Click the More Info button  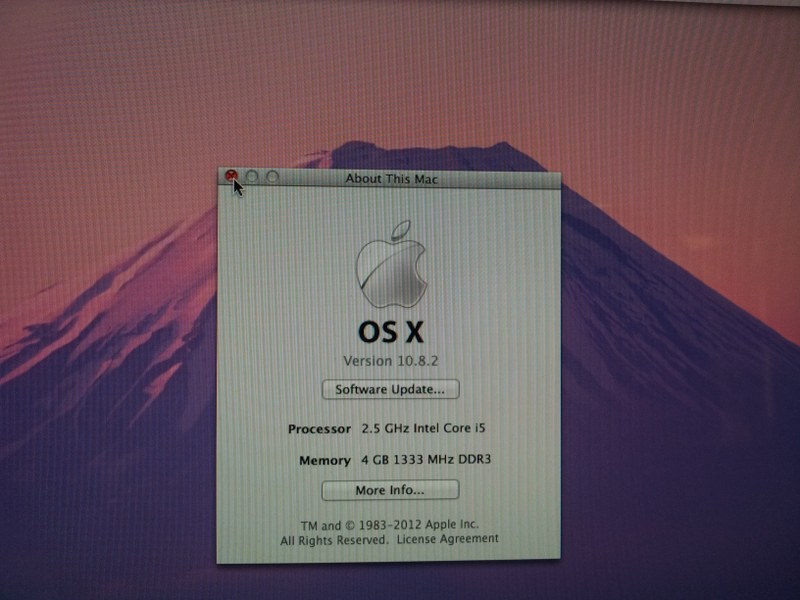(390, 490)
